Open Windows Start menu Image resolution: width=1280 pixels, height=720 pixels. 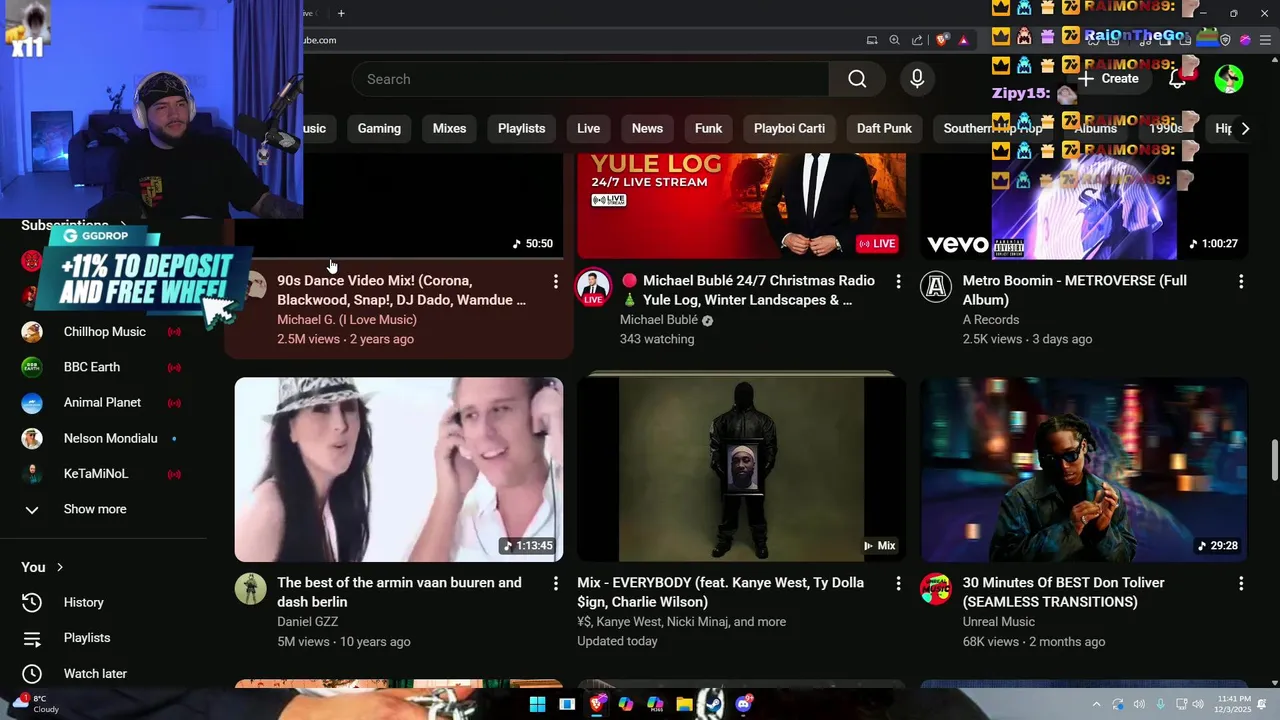537,704
